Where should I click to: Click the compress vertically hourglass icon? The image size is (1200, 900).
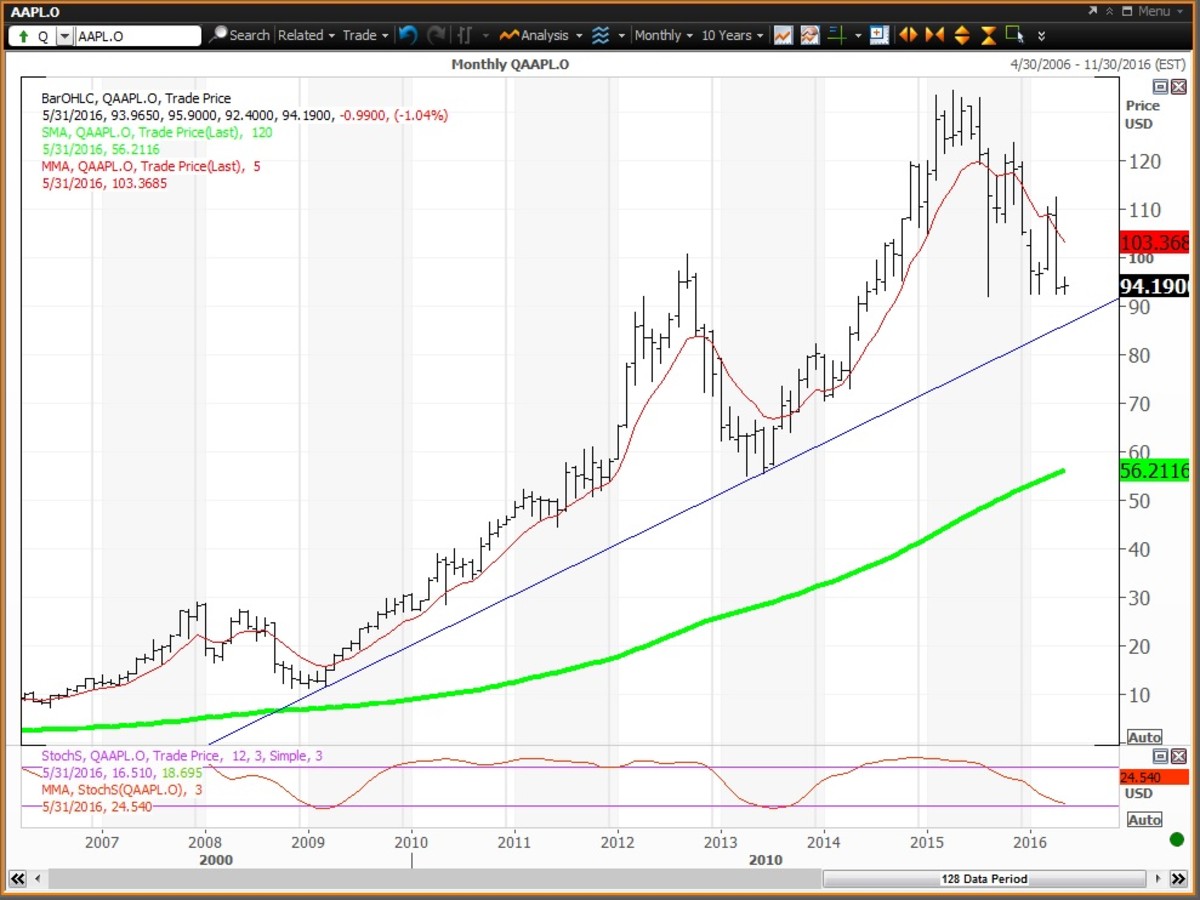click(x=988, y=35)
